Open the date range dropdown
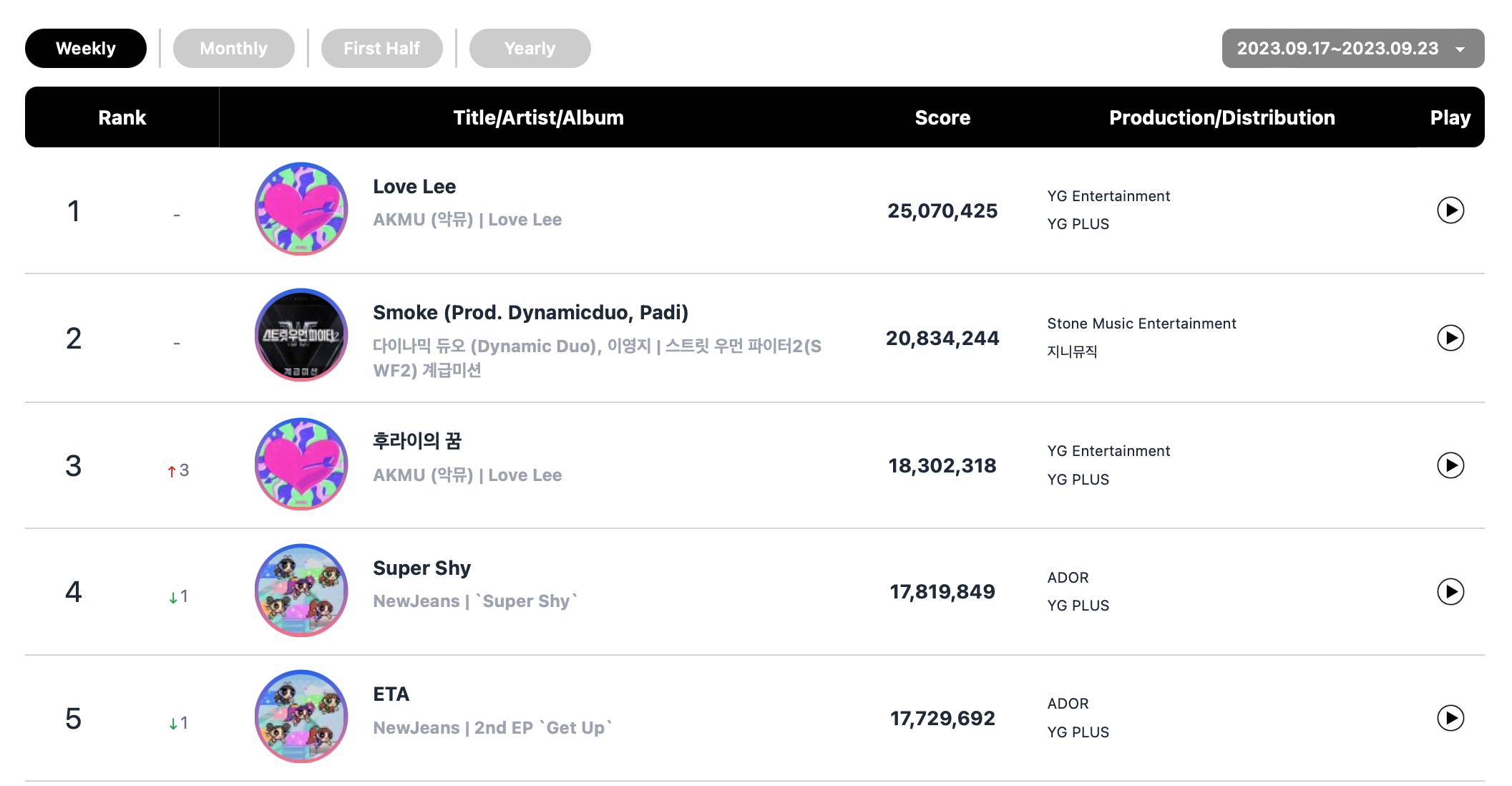 (1352, 49)
